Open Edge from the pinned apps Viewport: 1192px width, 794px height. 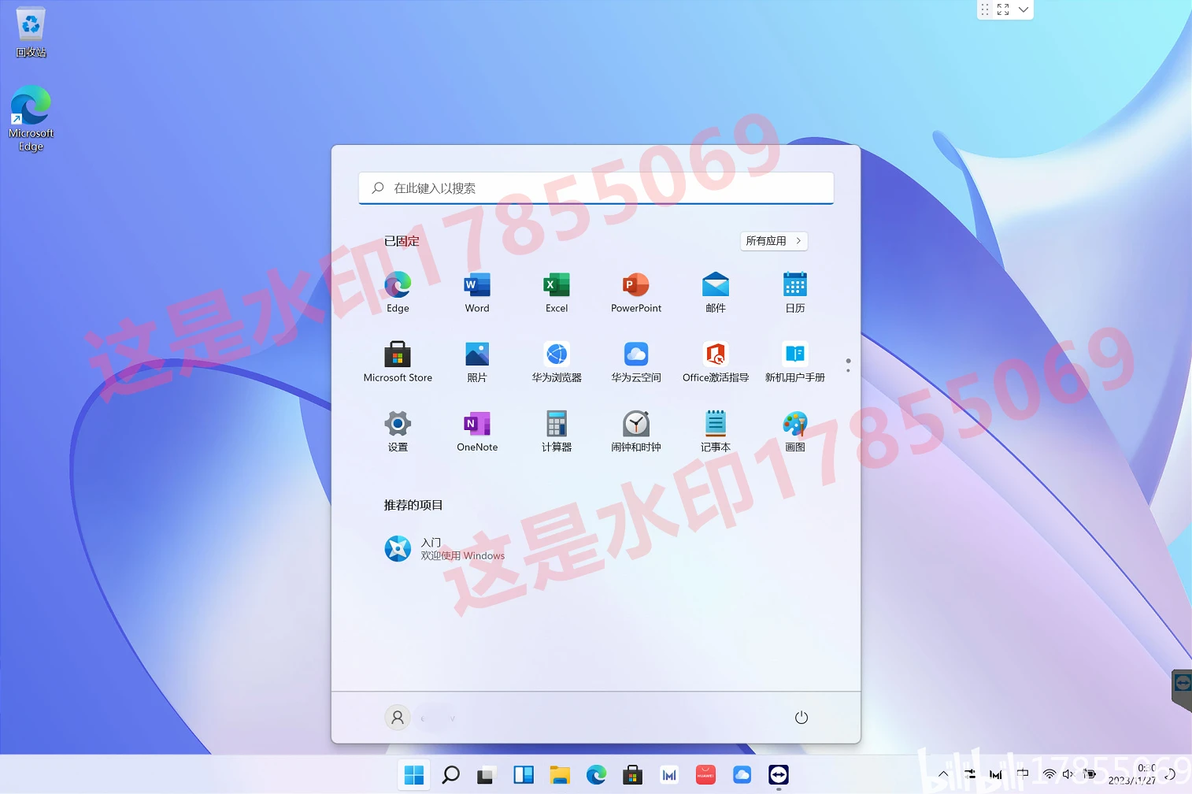pos(398,292)
